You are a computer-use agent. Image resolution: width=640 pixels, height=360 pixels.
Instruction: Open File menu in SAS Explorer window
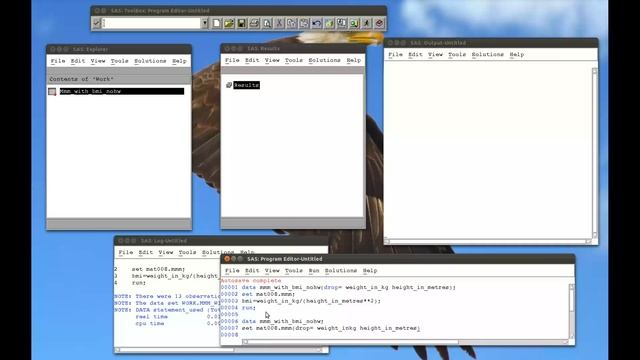pos(58,61)
